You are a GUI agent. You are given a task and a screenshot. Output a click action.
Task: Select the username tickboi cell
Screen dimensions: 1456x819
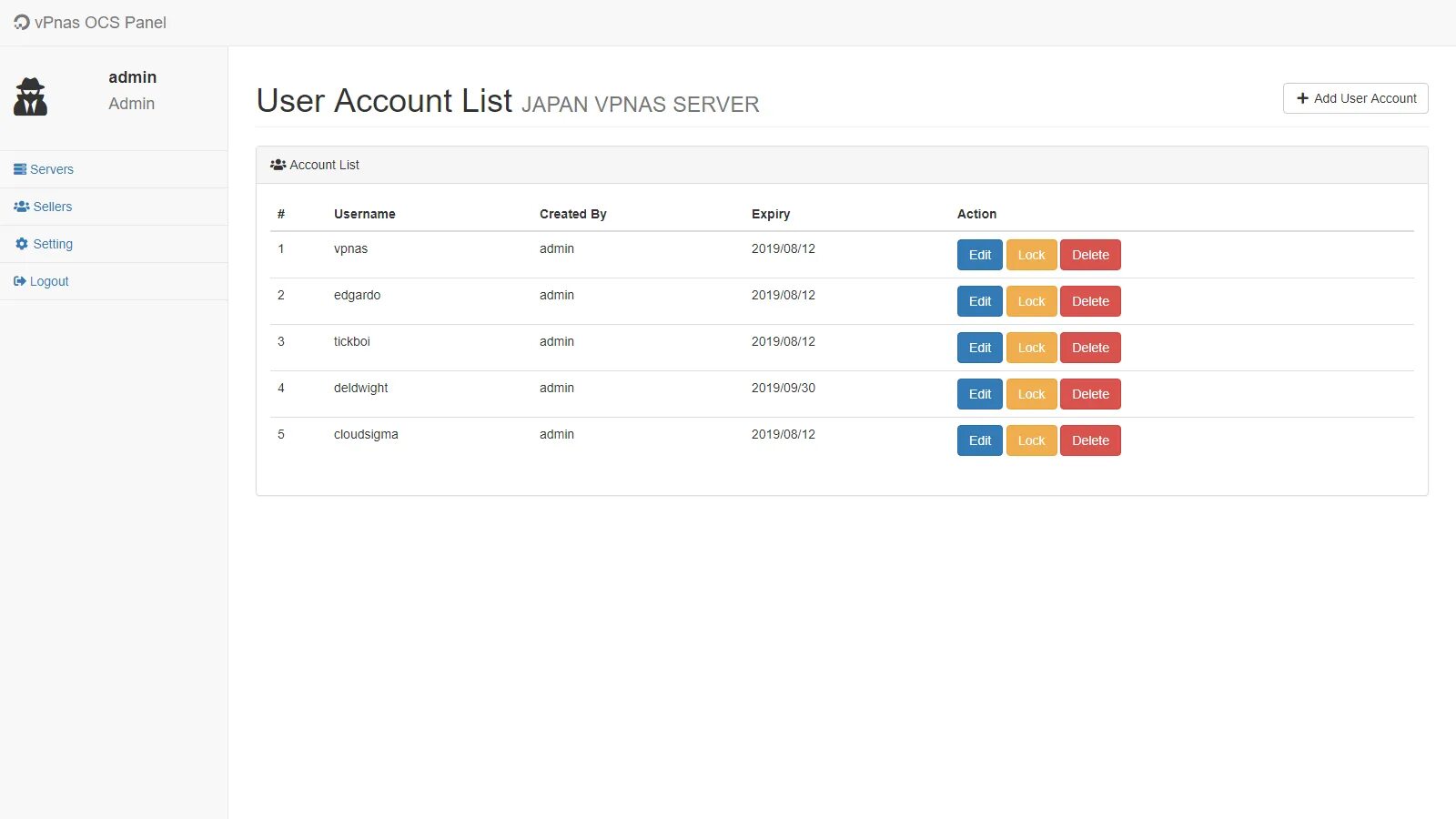351,341
